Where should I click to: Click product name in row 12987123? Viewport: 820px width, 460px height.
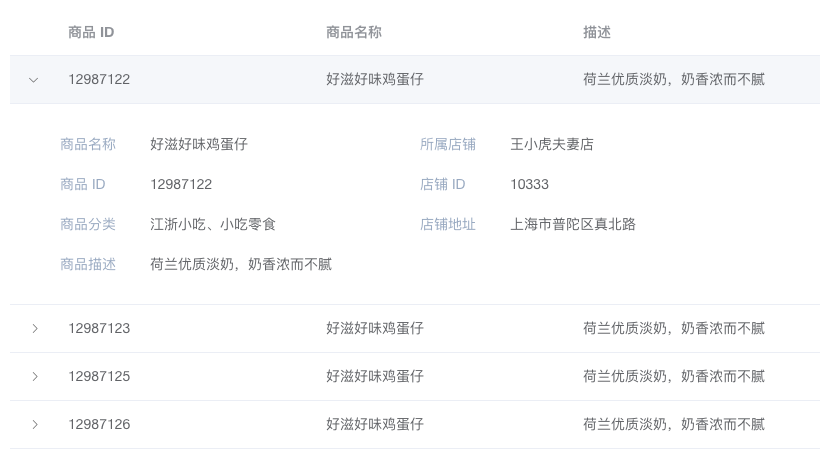click(x=375, y=328)
